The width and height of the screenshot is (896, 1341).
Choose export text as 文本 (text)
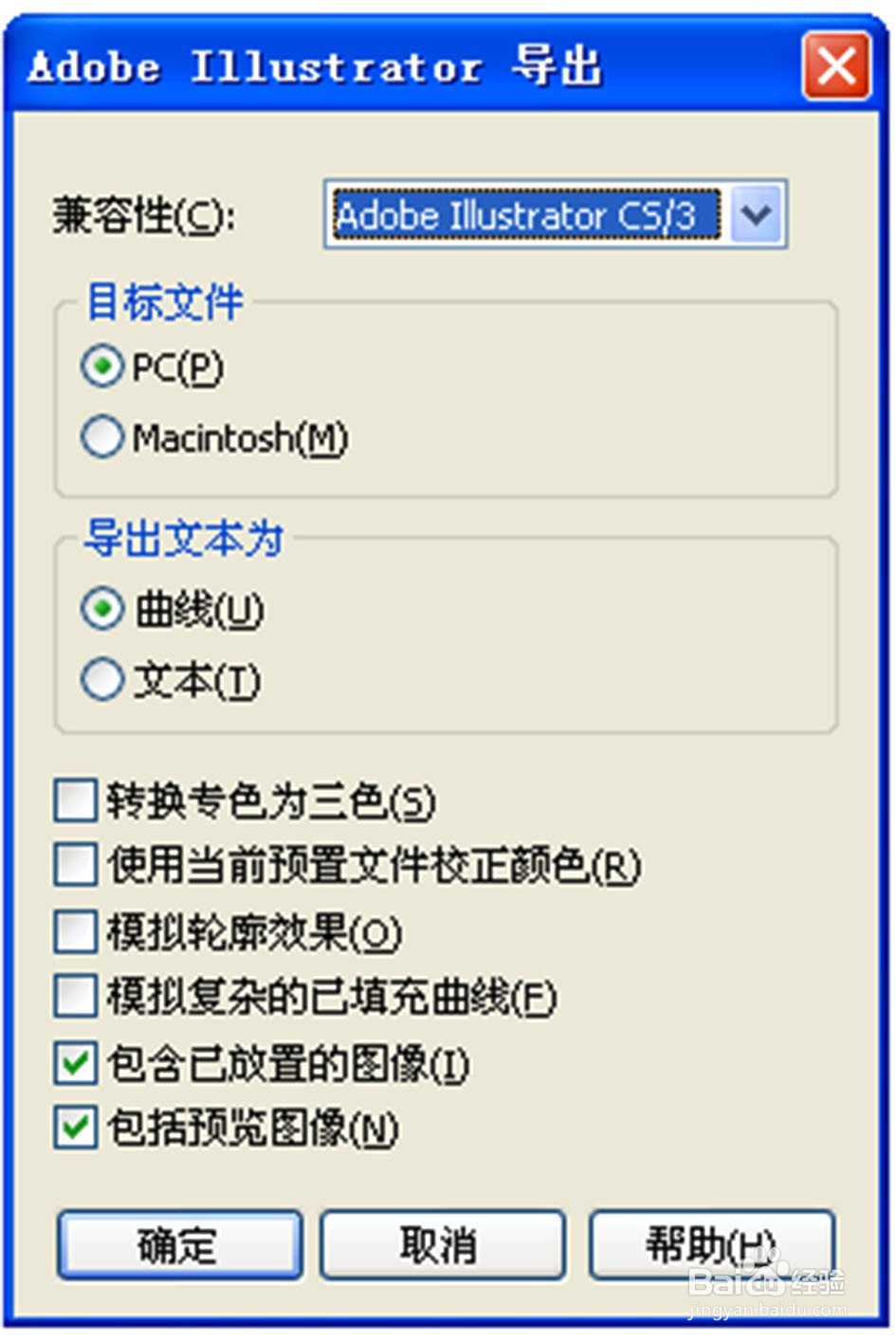click(102, 680)
